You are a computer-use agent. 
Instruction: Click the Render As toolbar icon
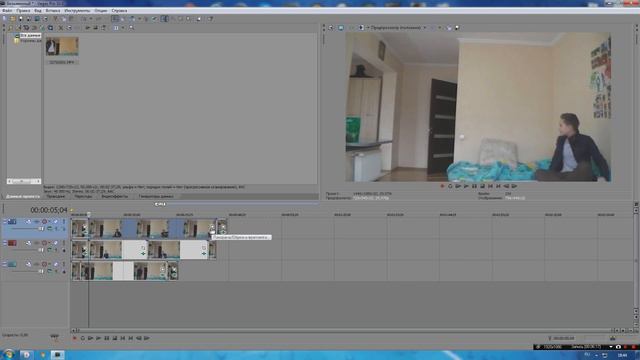(37, 19)
